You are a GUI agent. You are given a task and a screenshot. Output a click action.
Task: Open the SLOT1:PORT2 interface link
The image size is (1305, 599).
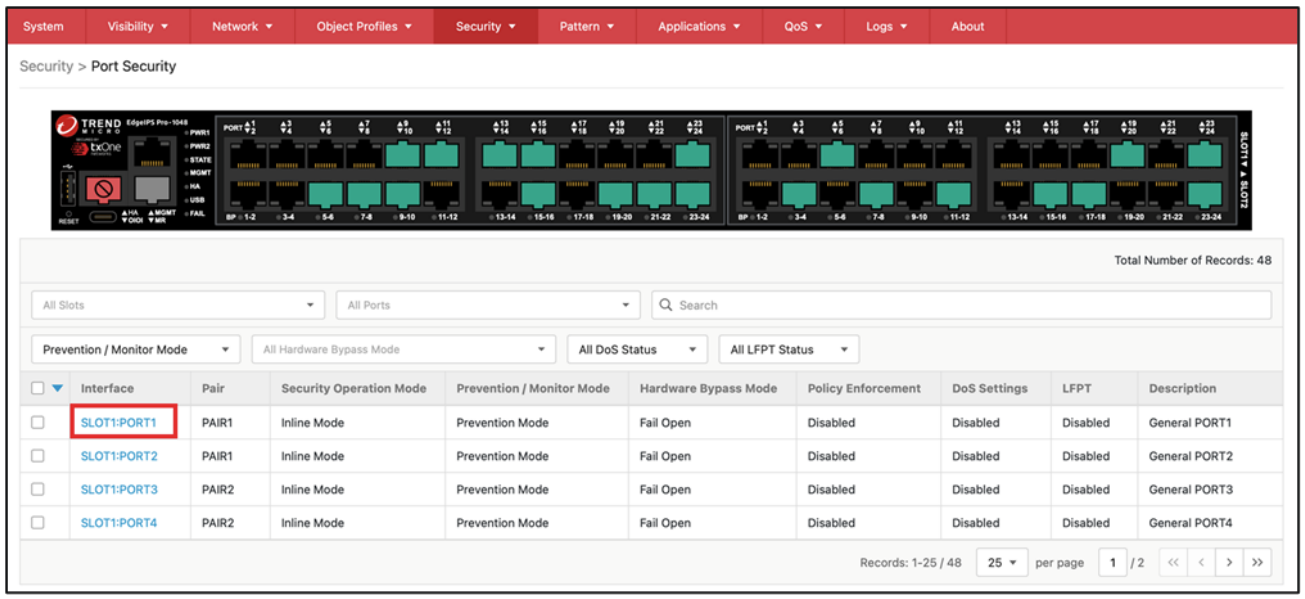(119, 456)
